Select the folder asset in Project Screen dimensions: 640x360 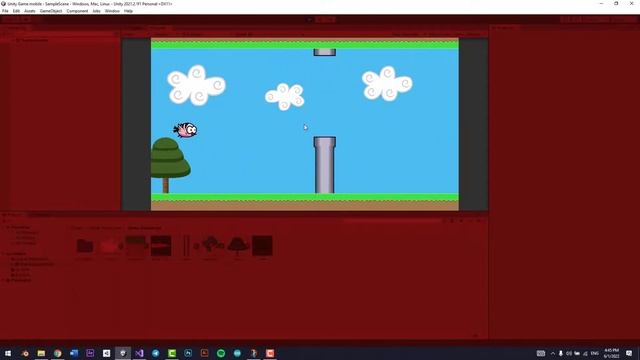85,246
